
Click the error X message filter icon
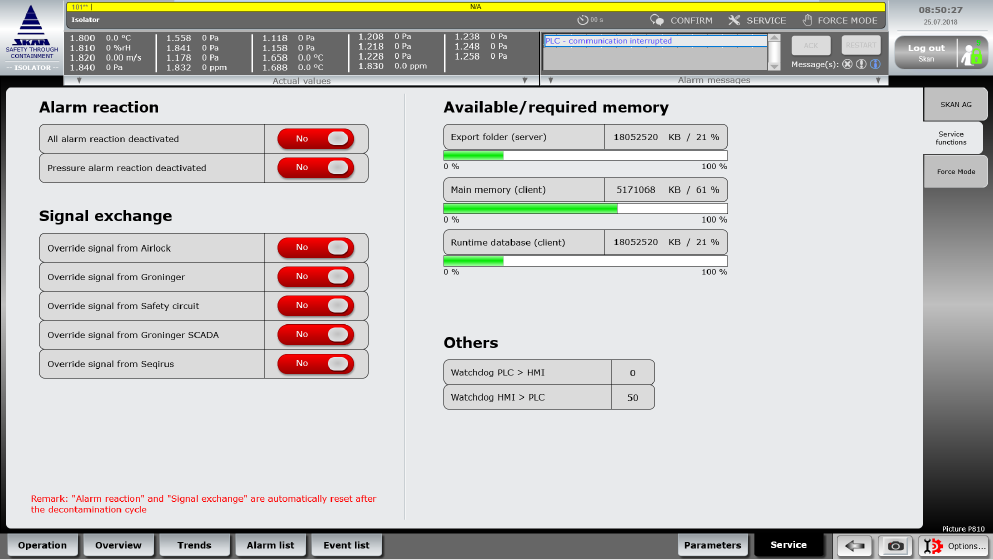847,64
